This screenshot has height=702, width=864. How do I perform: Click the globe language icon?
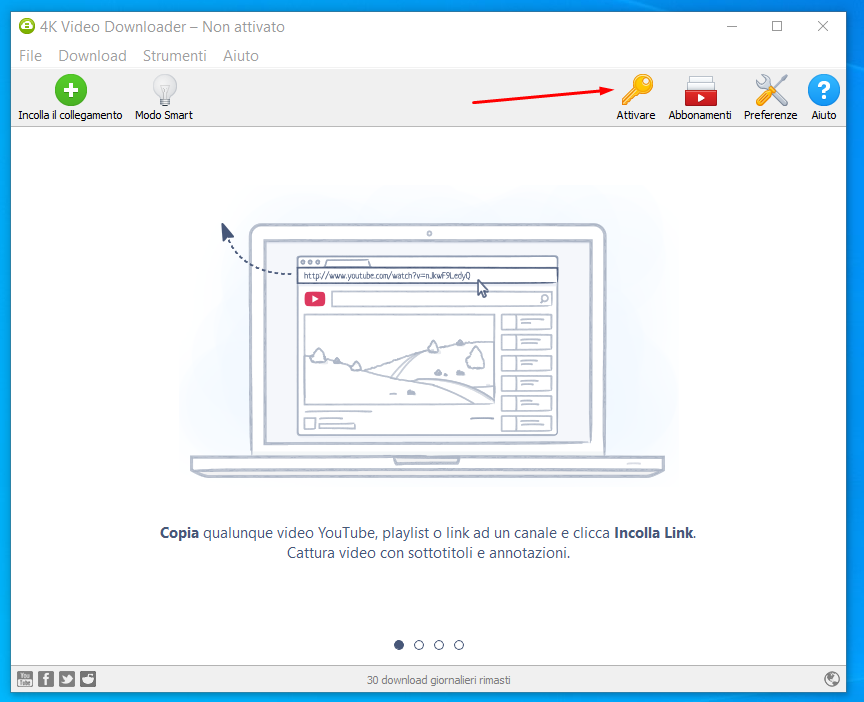[832, 678]
